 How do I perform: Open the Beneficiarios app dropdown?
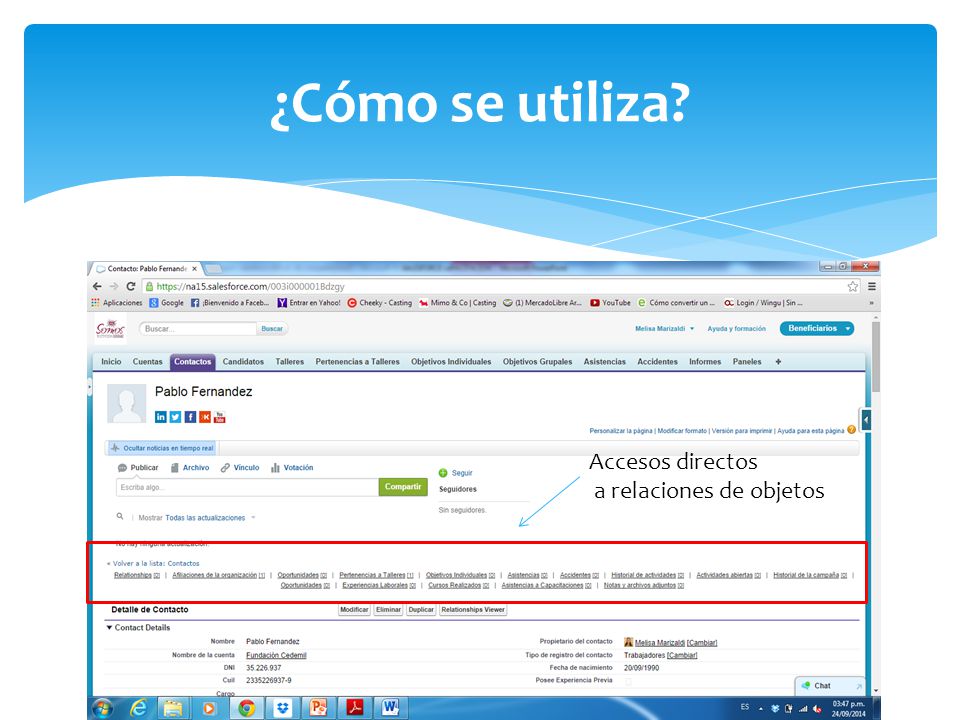[817, 329]
